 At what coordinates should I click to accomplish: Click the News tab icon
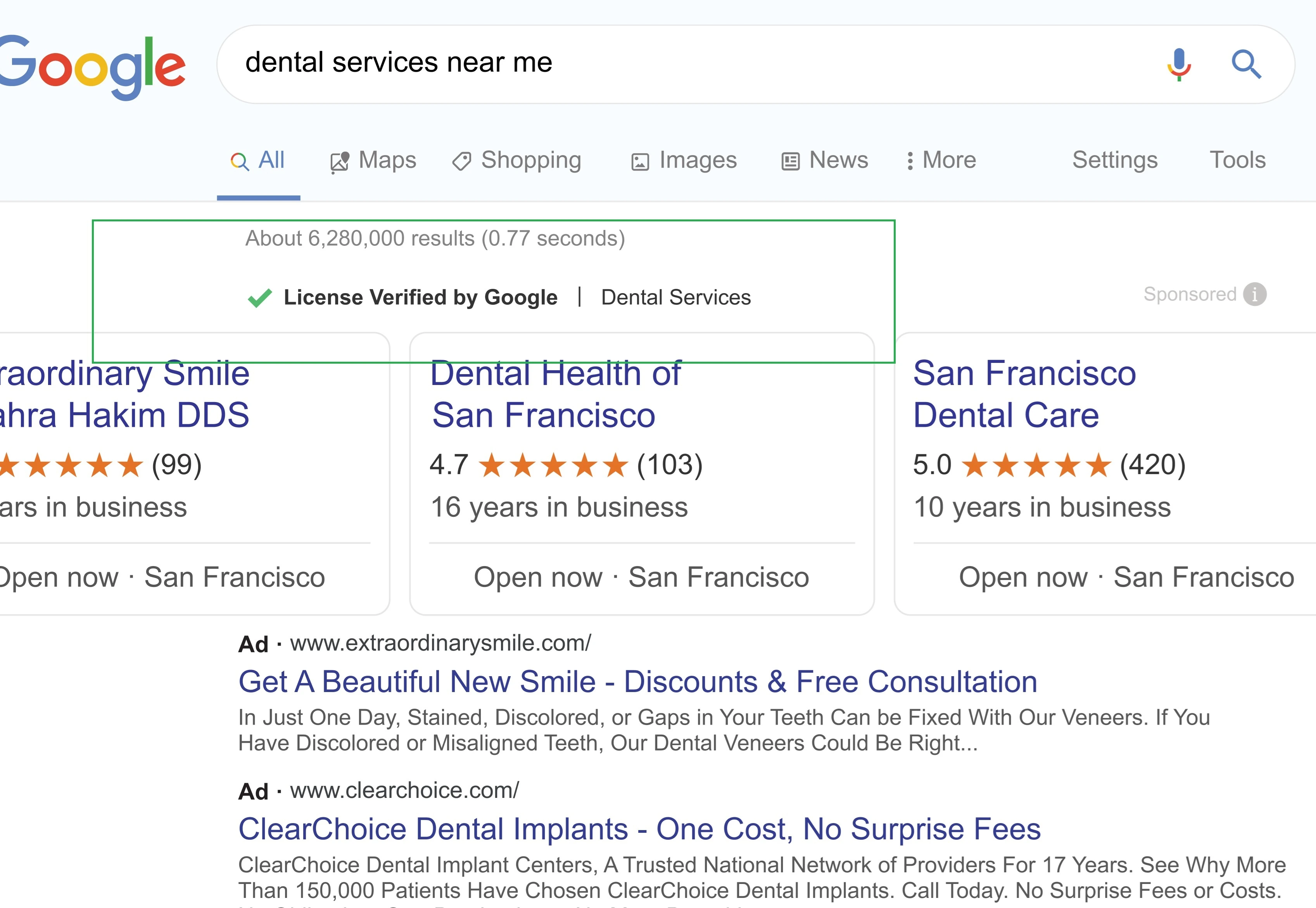[790, 160]
